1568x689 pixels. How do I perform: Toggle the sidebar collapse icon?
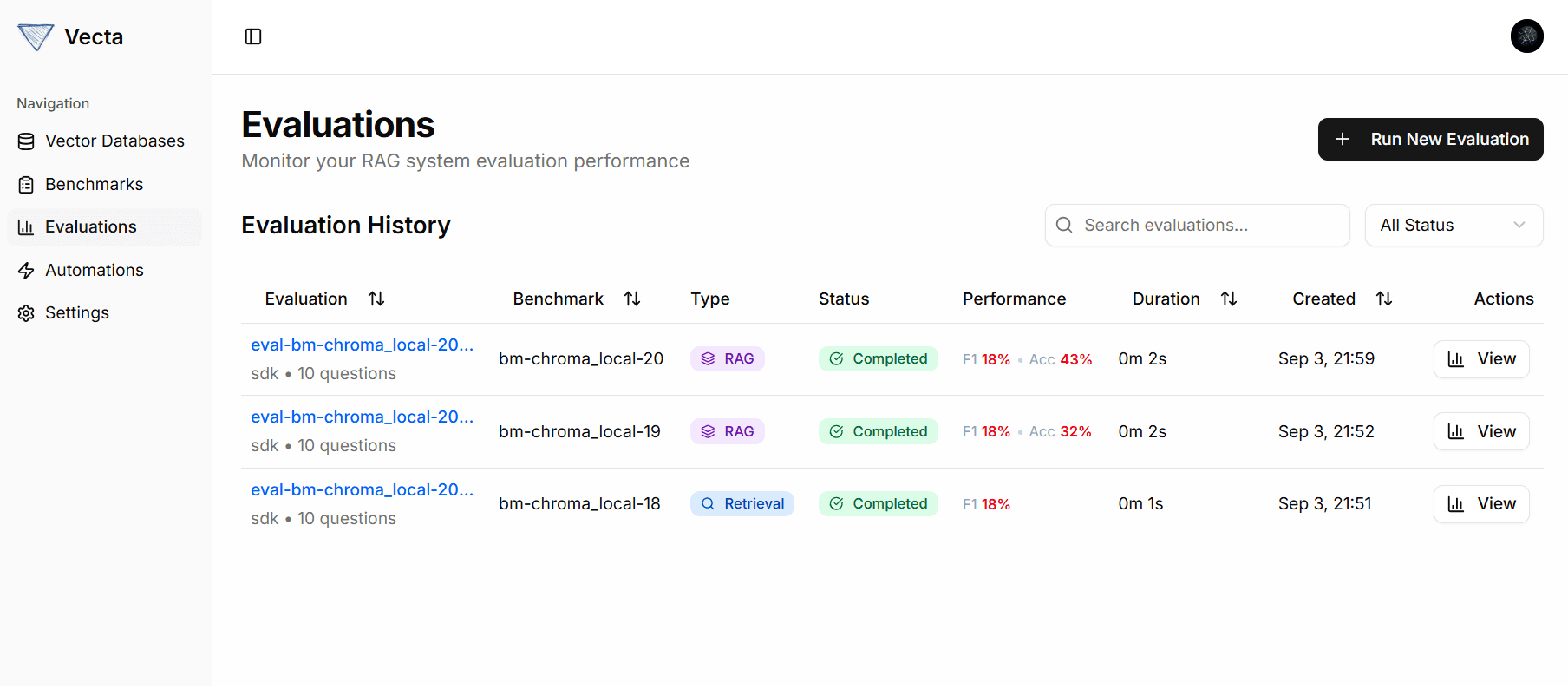click(x=253, y=36)
